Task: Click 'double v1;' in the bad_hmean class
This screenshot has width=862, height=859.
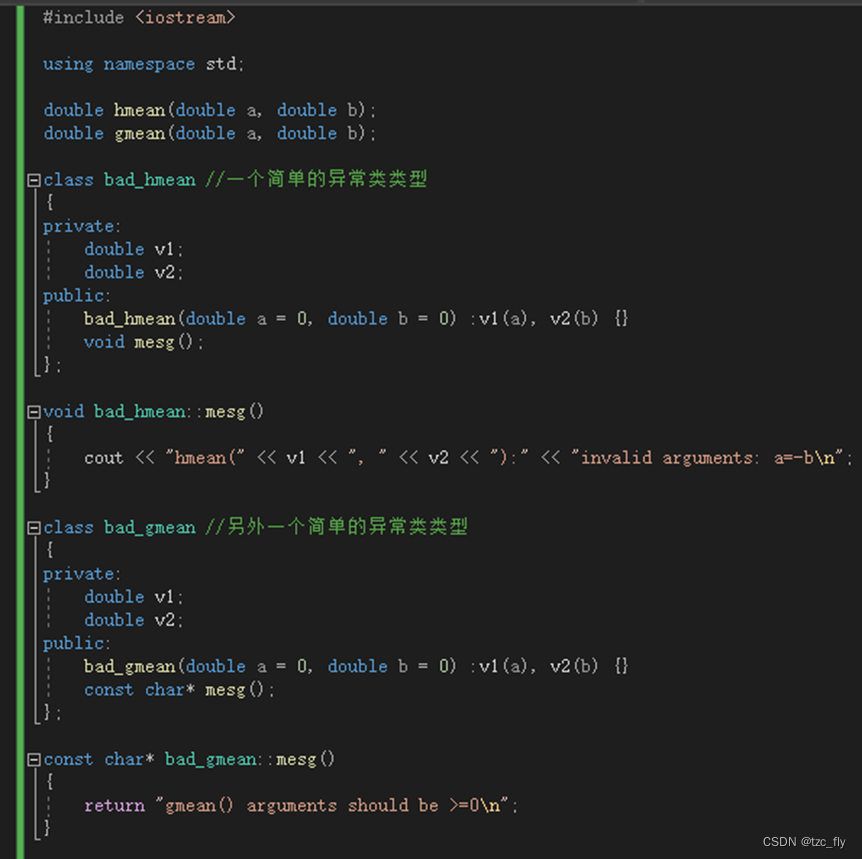Action: (134, 250)
